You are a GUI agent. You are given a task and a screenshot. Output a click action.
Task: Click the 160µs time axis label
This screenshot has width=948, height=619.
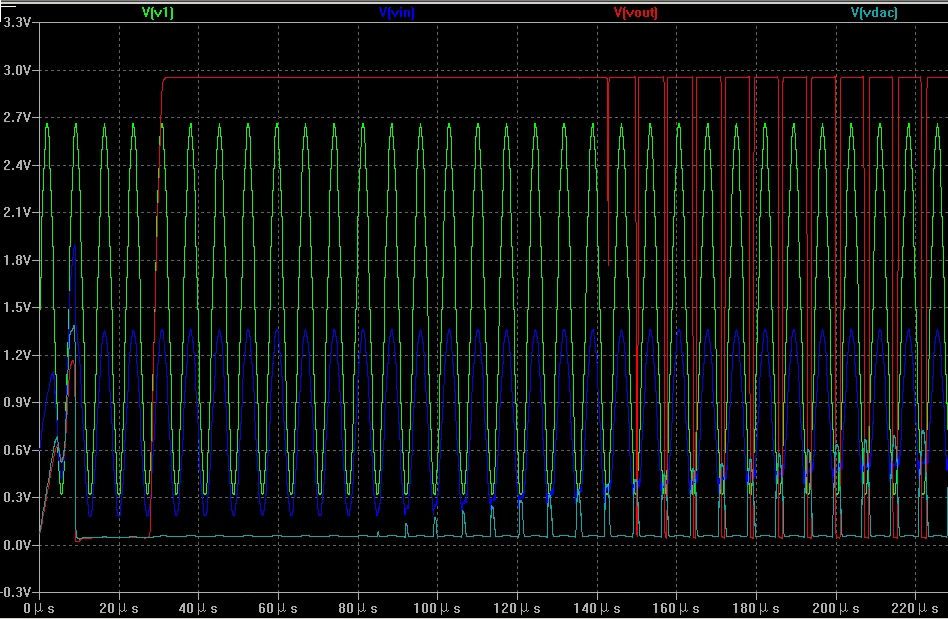click(676, 608)
